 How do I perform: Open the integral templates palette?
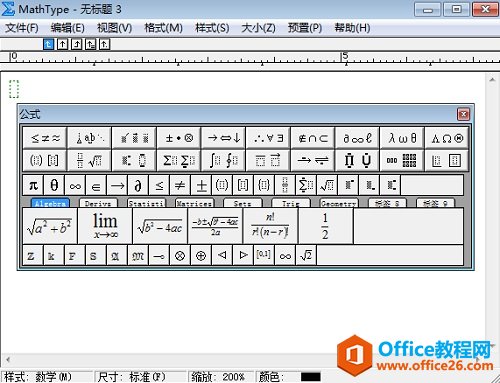pos(223,160)
